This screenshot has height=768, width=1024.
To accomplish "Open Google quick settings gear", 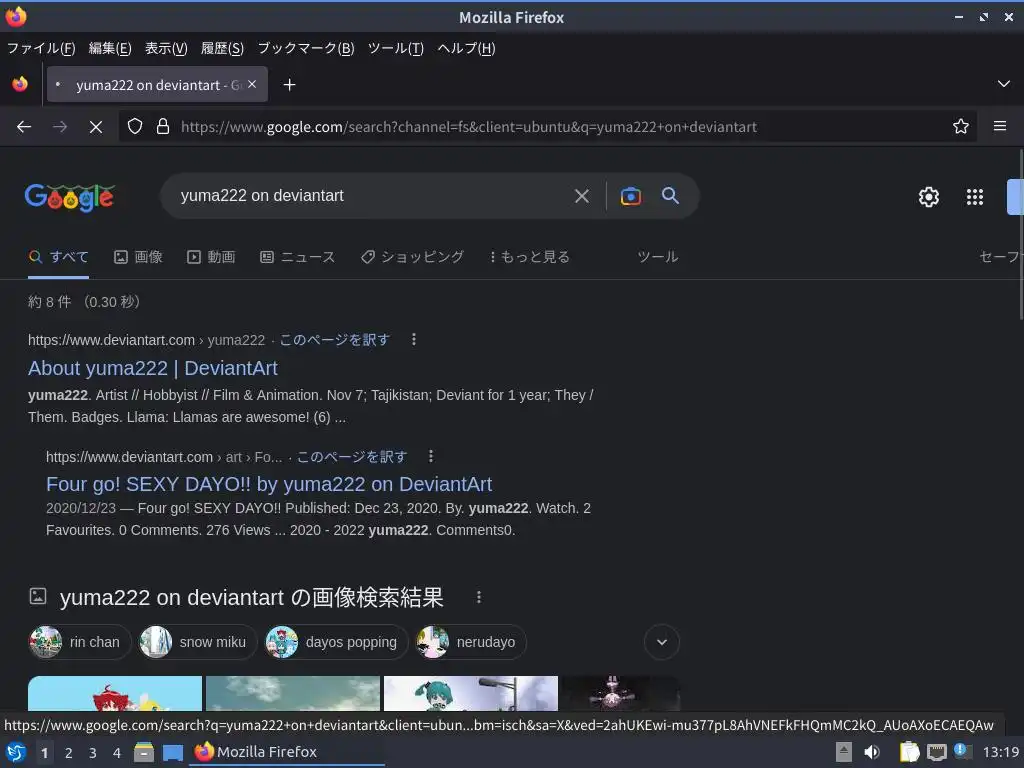I will 928,197.
